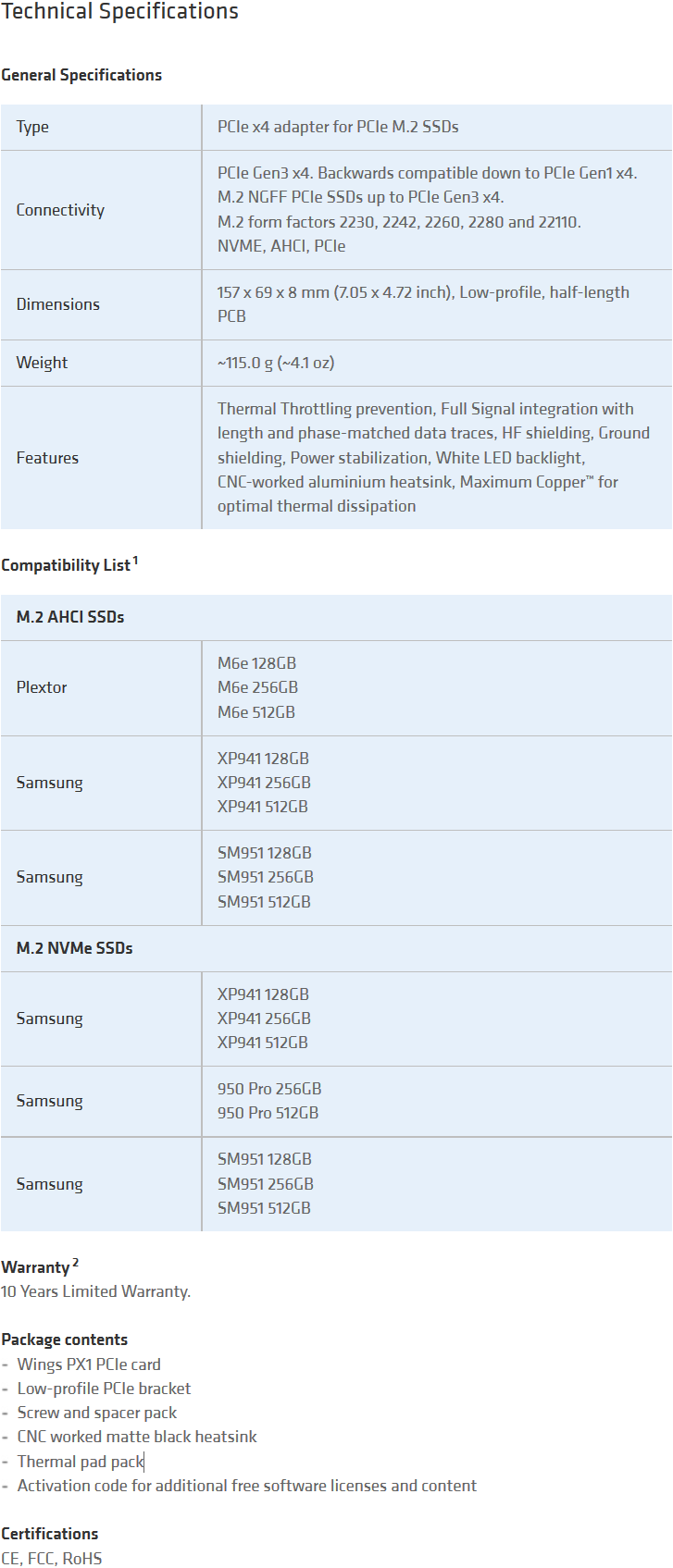This screenshot has width=673, height=1568.
Task: Click the M.2 NVMe SSDs section header
Action: point(74,948)
